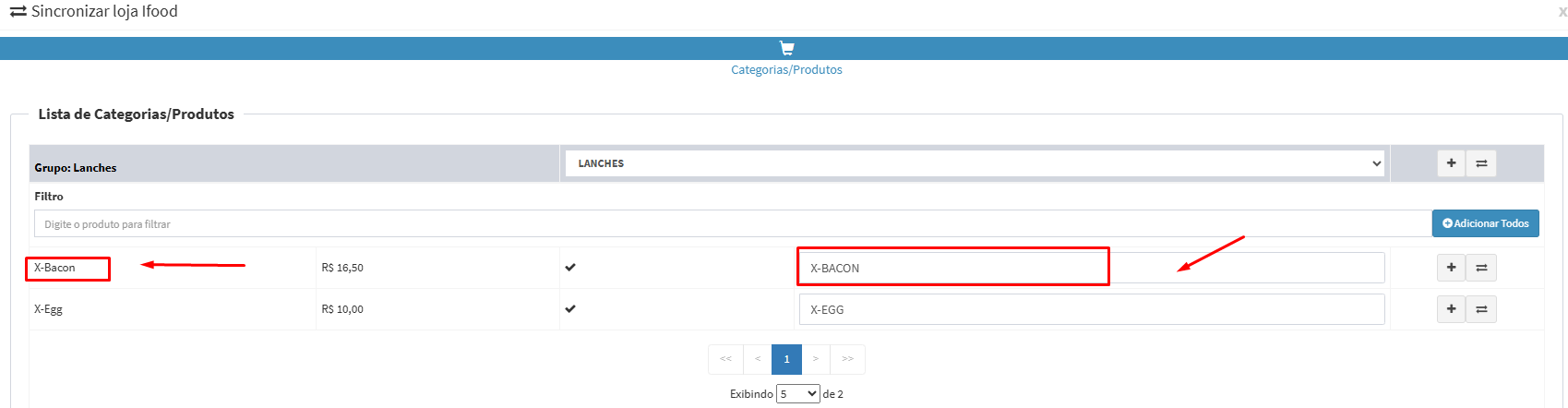Open the Categorias/Produtos tab

click(x=786, y=70)
